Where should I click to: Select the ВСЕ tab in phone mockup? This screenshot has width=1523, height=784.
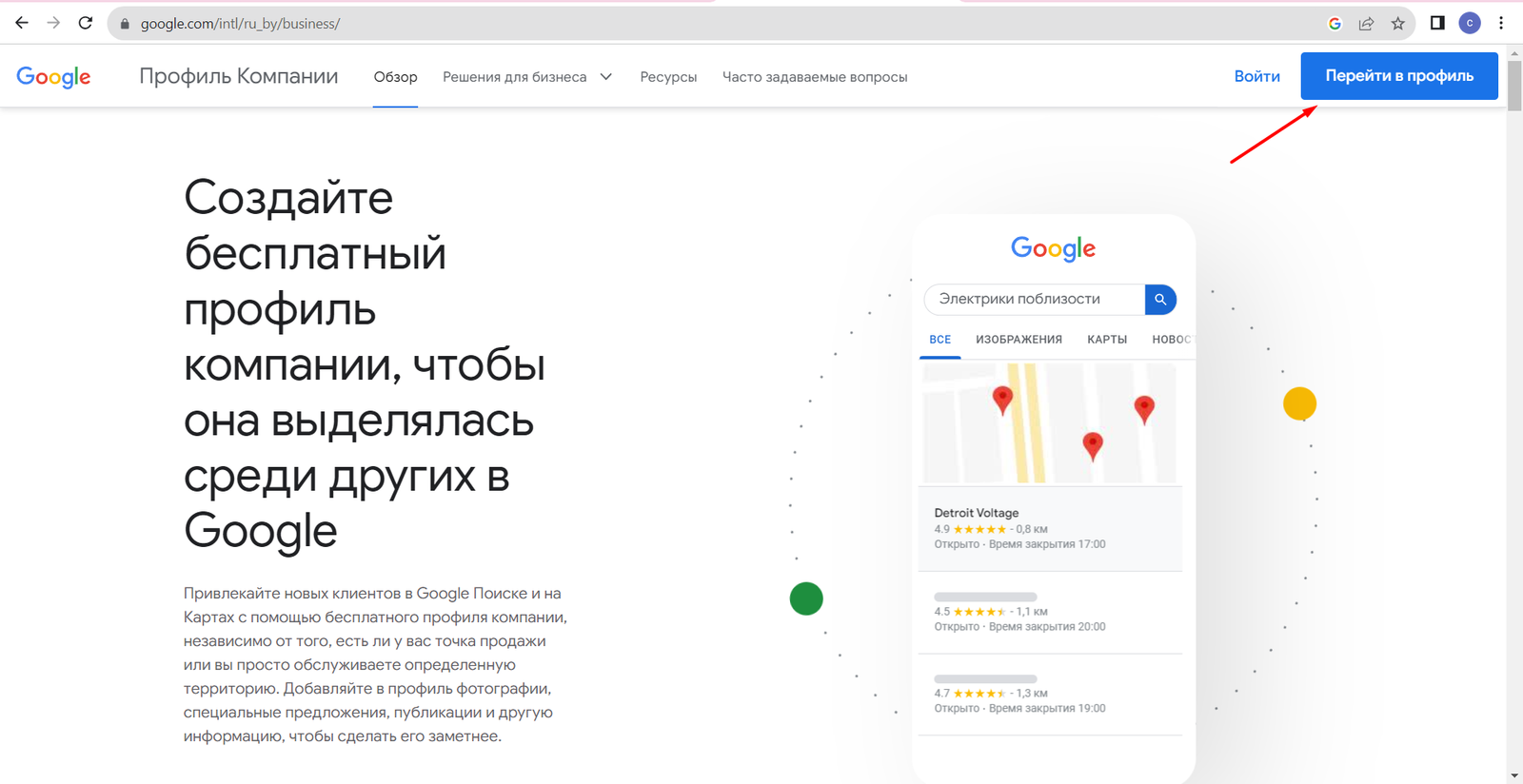940,340
